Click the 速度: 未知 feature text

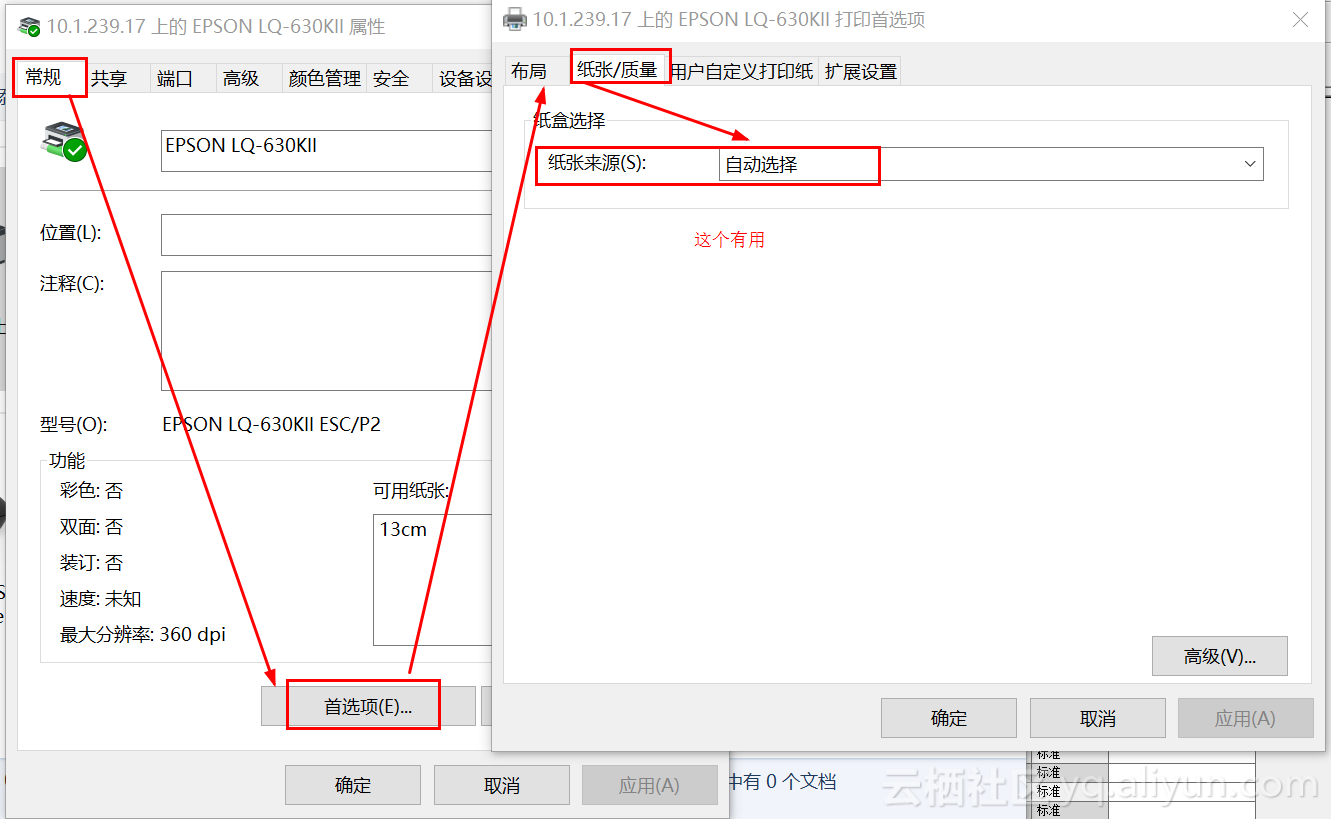coord(101,599)
